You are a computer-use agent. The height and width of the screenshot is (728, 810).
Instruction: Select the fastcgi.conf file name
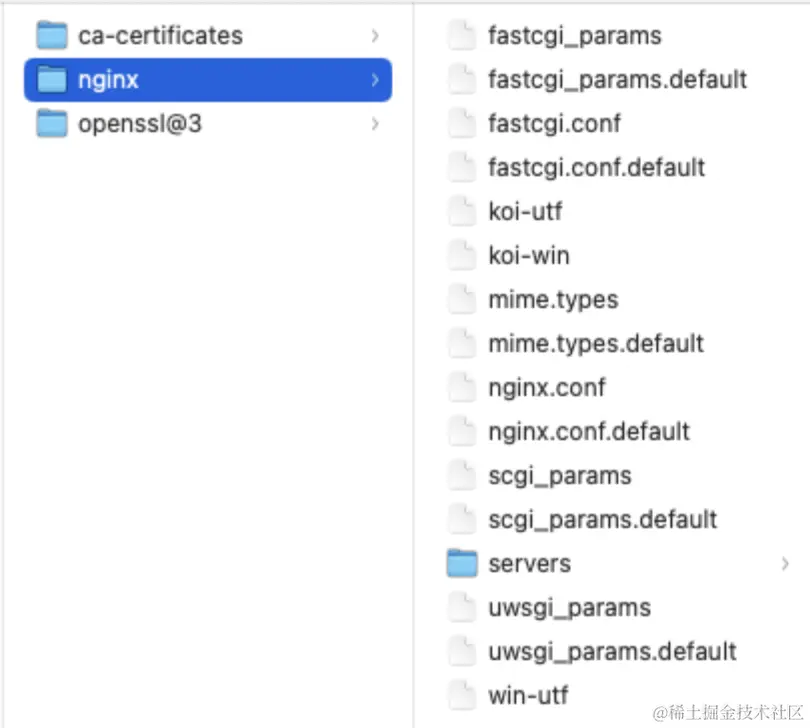[x=554, y=124]
